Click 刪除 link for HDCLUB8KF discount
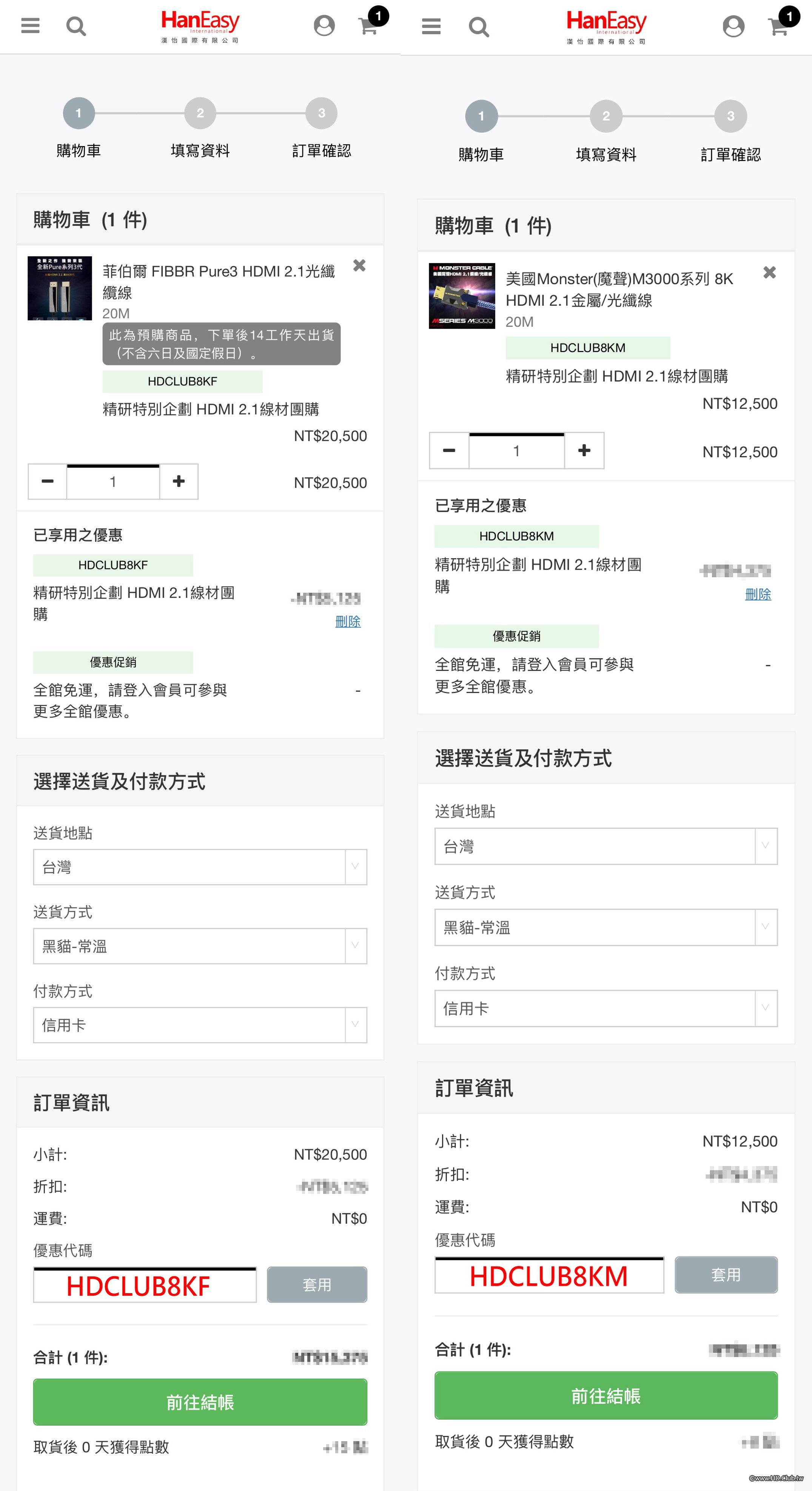This screenshot has width=812, height=1491. coord(348,621)
